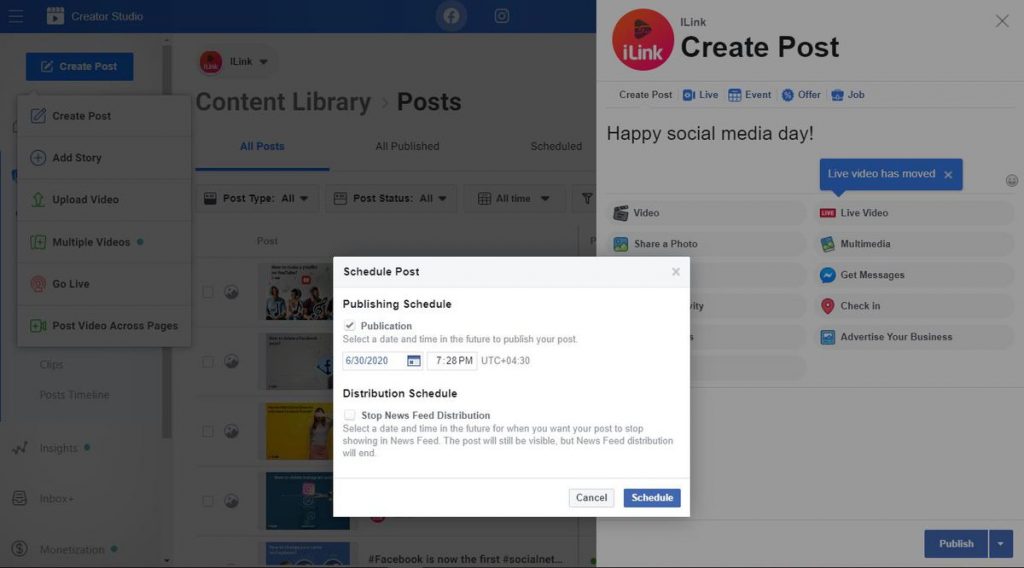Switch to the All Published tab
Viewport: 1024px width, 568px height.
[407, 146]
